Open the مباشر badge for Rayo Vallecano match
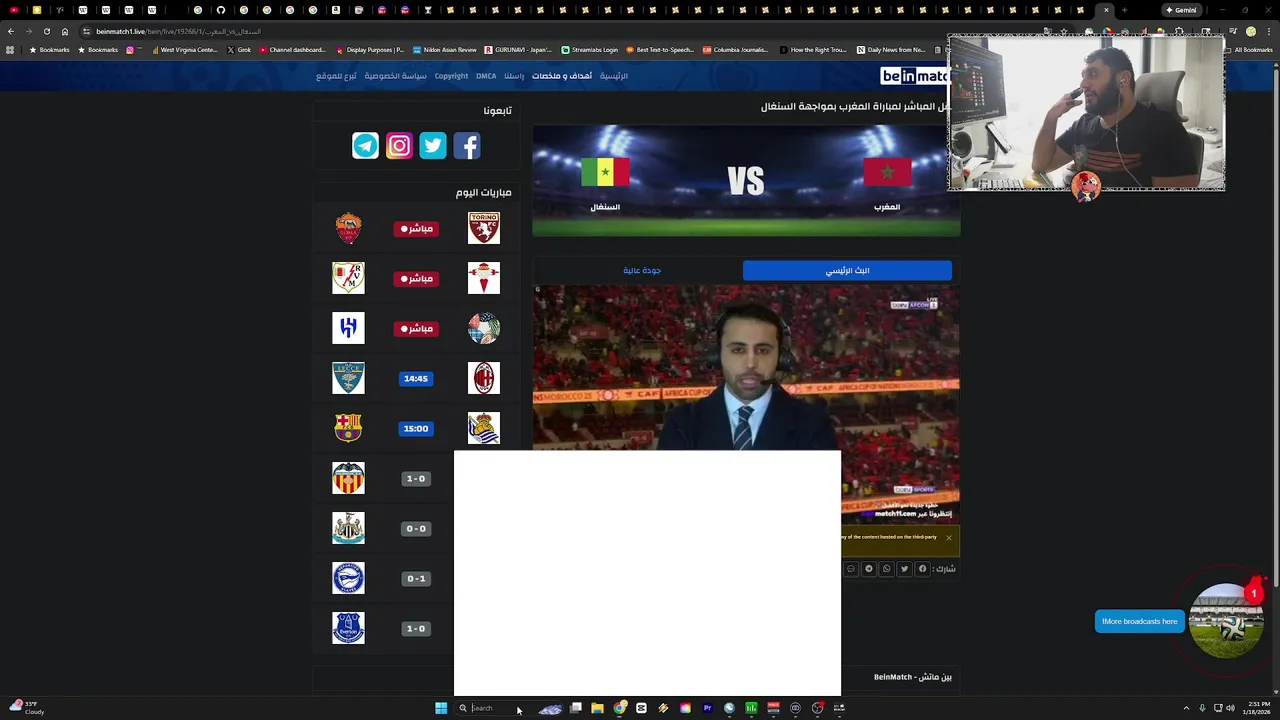This screenshot has height=720, width=1280. point(416,279)
